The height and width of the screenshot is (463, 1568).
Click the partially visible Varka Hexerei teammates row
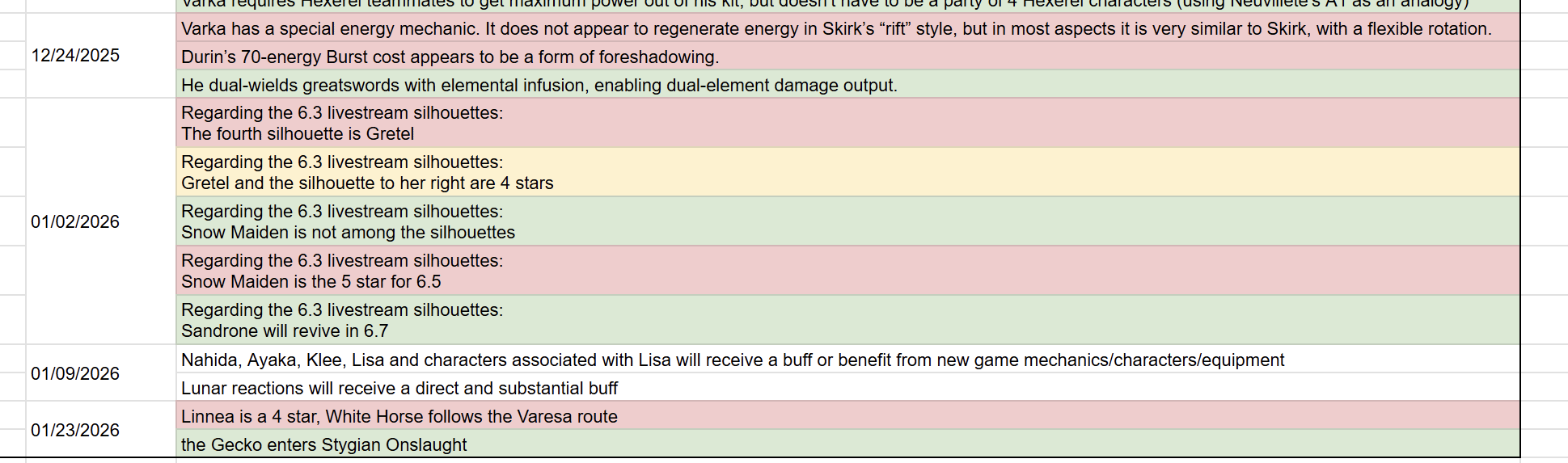[847, 6]
